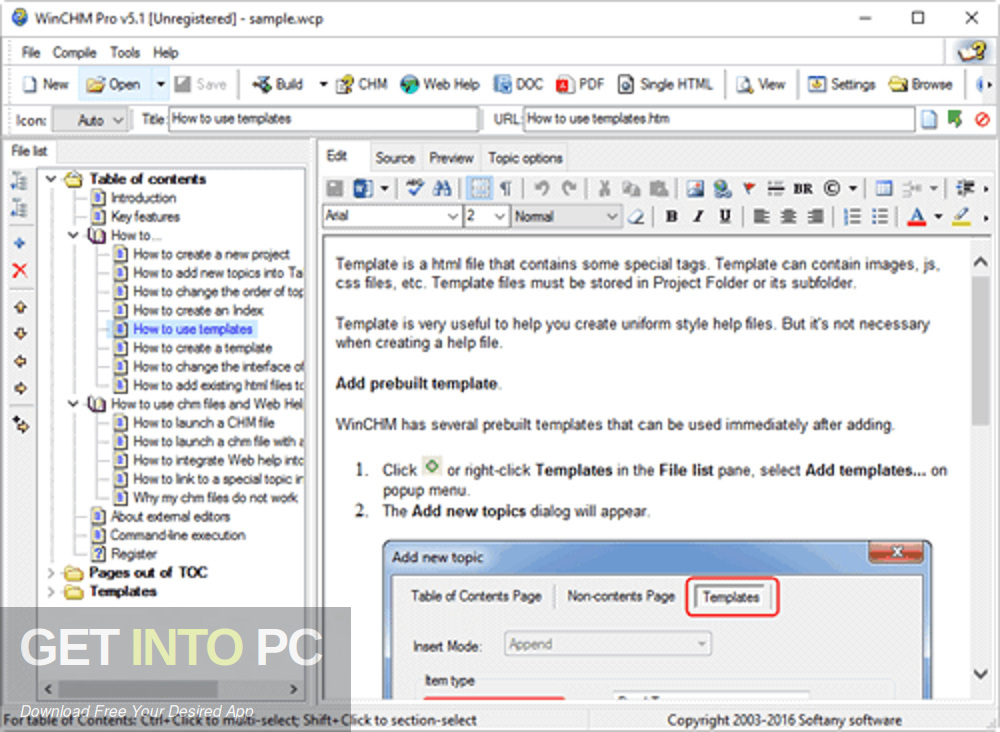Screen dimensions: 1000x732
Task: Move selected topic up with arrow icon
Action: 20,307
